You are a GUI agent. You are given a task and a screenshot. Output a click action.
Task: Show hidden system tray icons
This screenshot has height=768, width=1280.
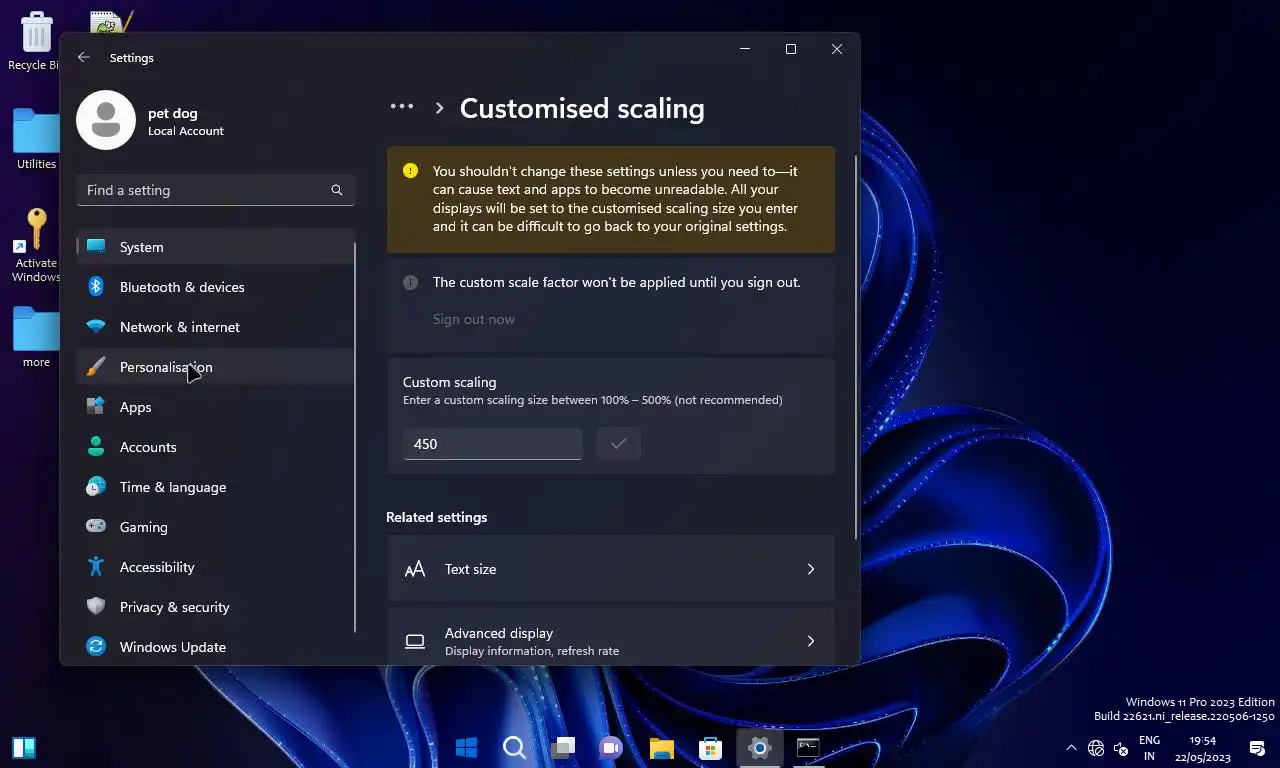coord(1071,748)
